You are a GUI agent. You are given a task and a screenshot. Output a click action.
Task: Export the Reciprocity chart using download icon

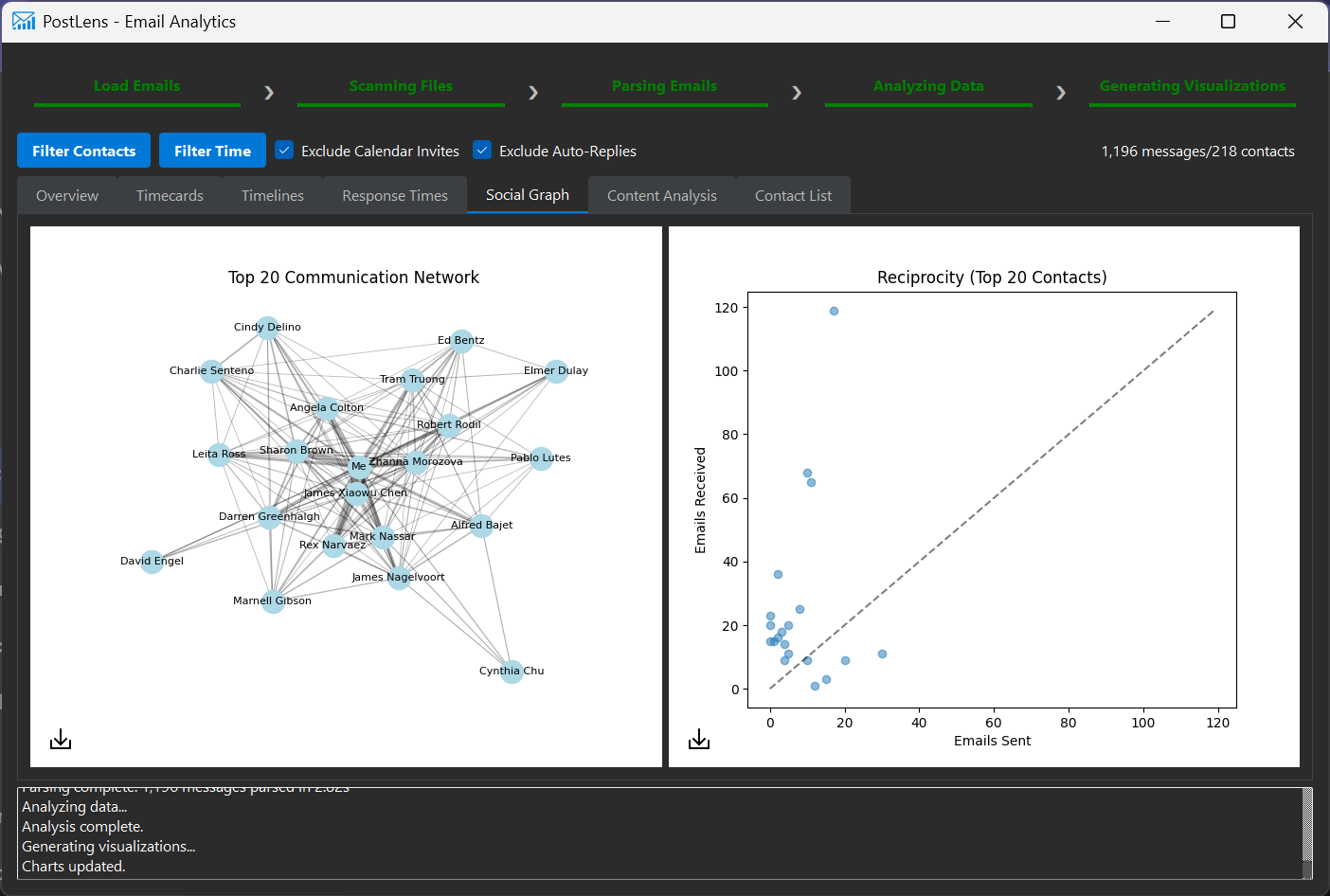tap(699, 738)
